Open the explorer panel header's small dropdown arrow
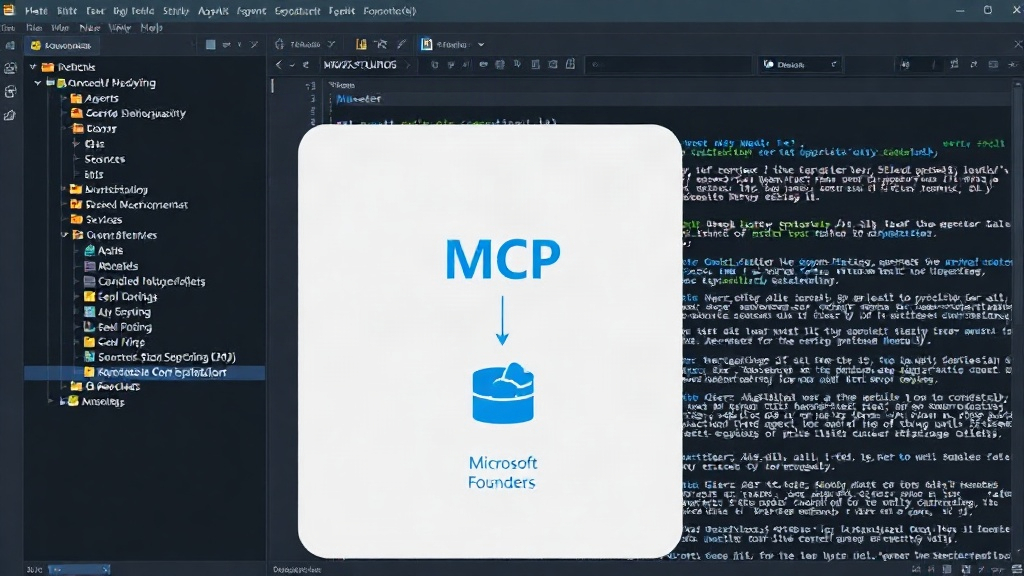The image size is (1024, 576). tap(239, 44)
